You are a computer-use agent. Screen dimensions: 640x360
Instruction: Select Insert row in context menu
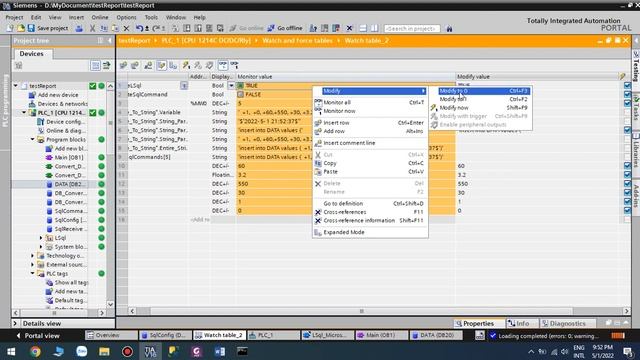tap(370, 122)
